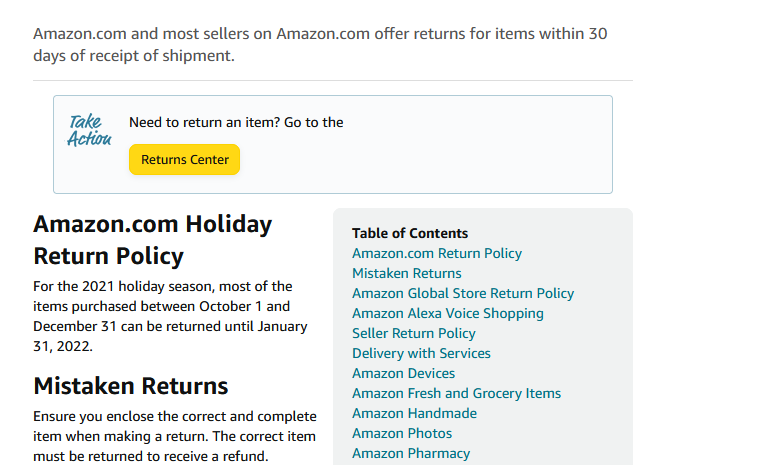Navigate to Delivery with Services section
The height and width of the screenshot is (465, 761).
(421, 353)
